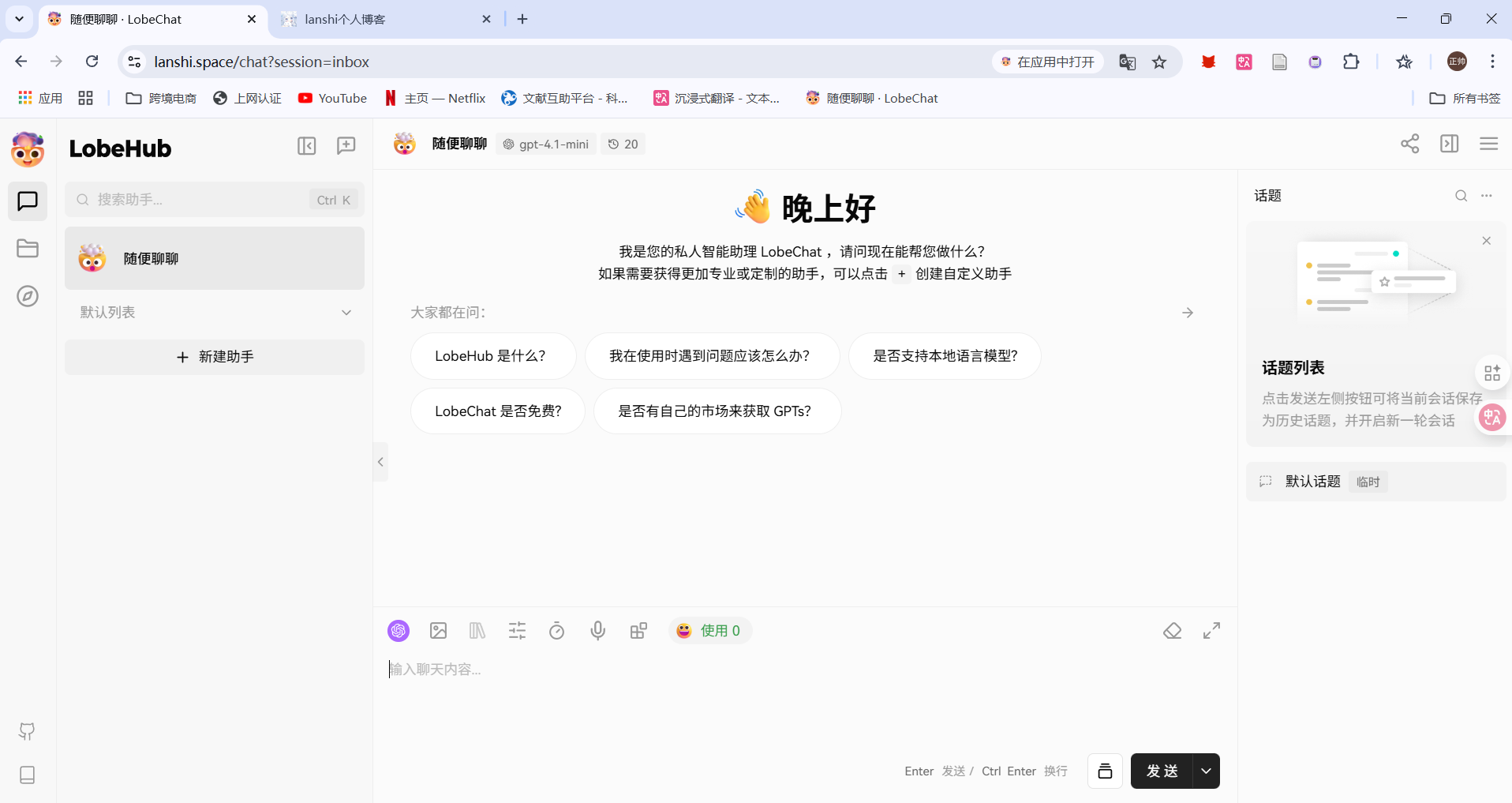Viewport: 1512px width, 803px height.
Task: Toggle the topic panel sidebar icon
Action: (x=1449, y=144)
